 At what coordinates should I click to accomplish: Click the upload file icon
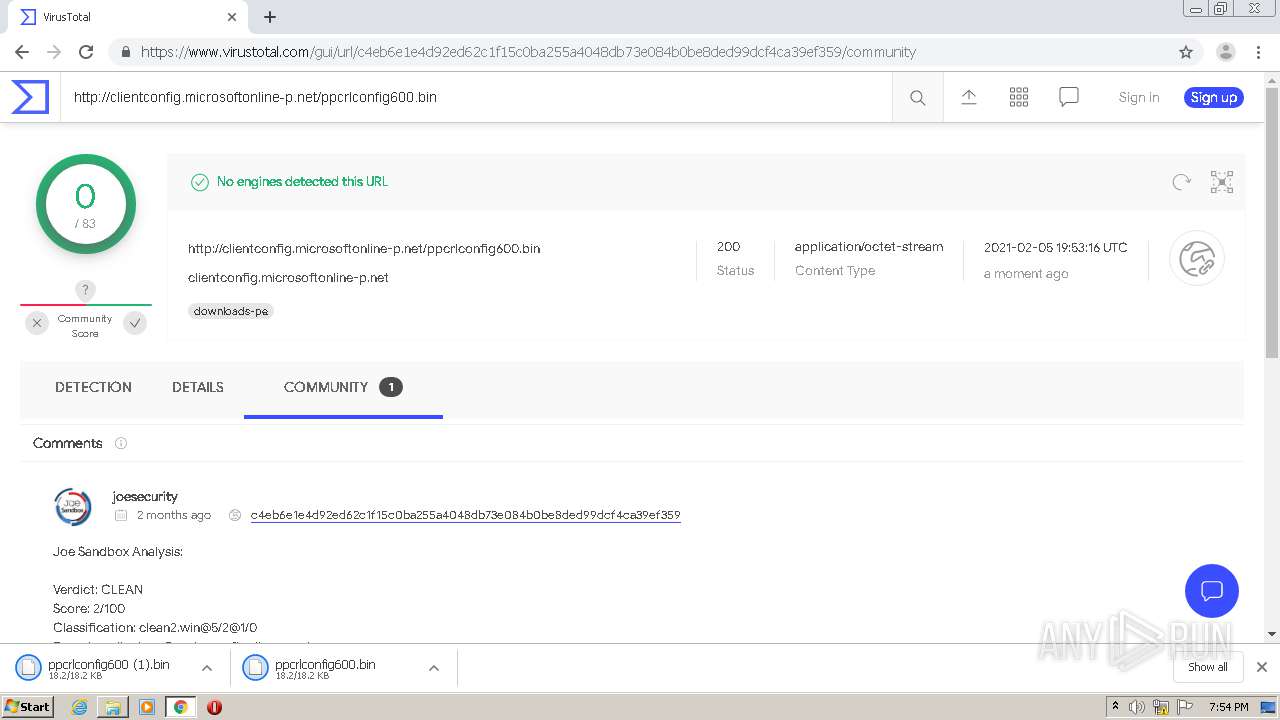[x=969, y=97]
